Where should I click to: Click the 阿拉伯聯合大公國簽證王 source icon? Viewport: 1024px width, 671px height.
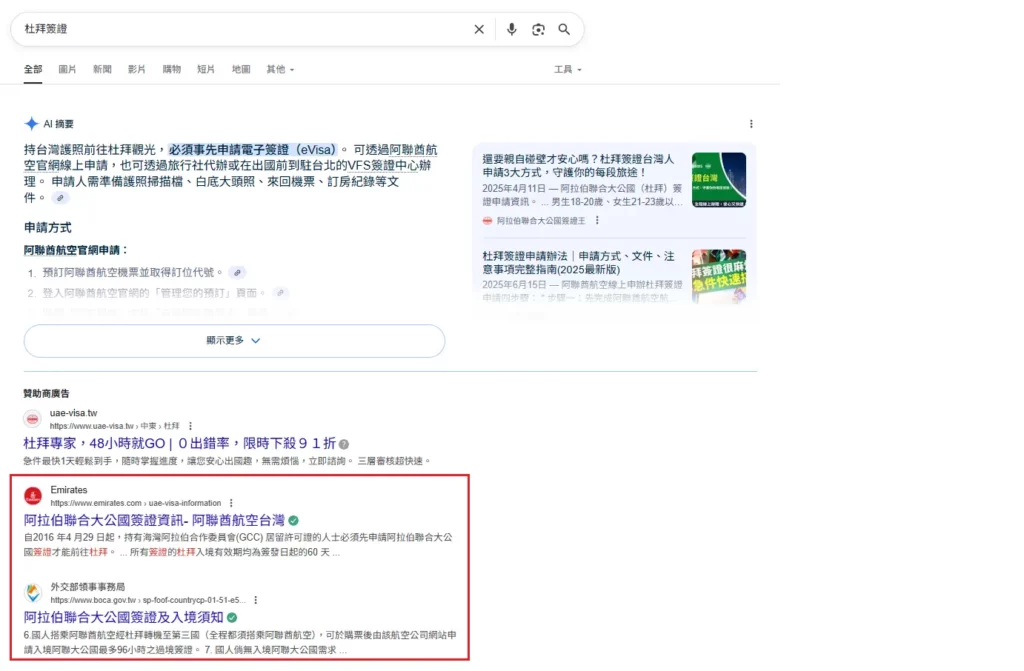click(487, 221)
